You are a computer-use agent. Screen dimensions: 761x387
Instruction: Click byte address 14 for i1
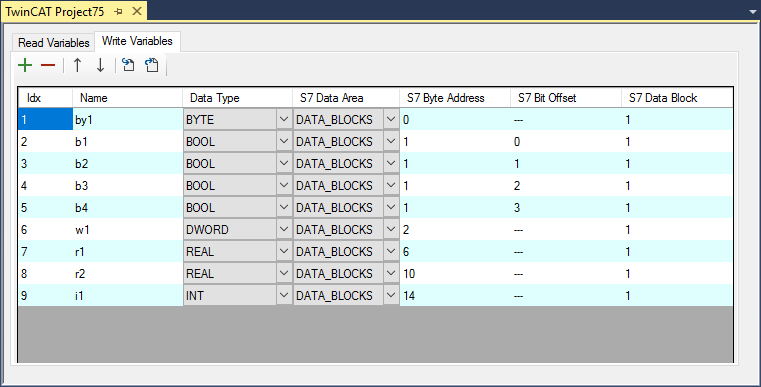455,295
